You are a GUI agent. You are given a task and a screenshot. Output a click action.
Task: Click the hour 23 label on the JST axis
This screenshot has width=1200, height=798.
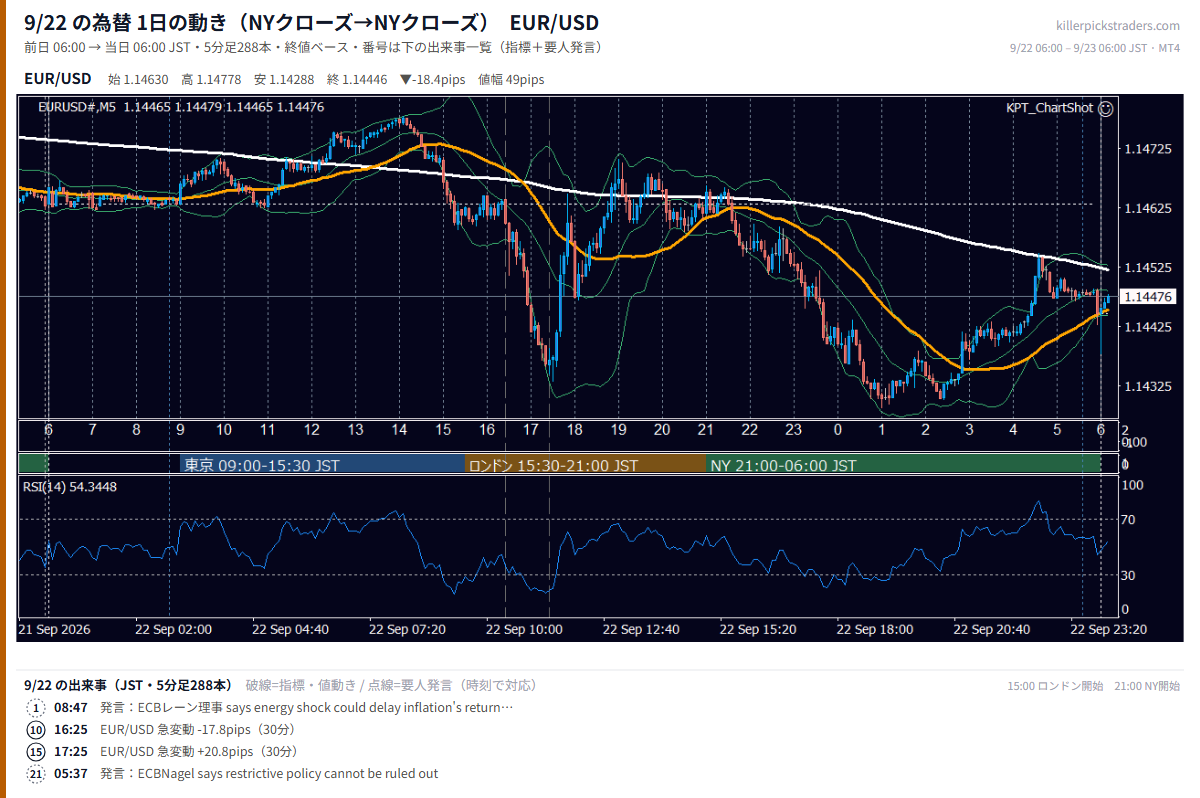point(793,429)
